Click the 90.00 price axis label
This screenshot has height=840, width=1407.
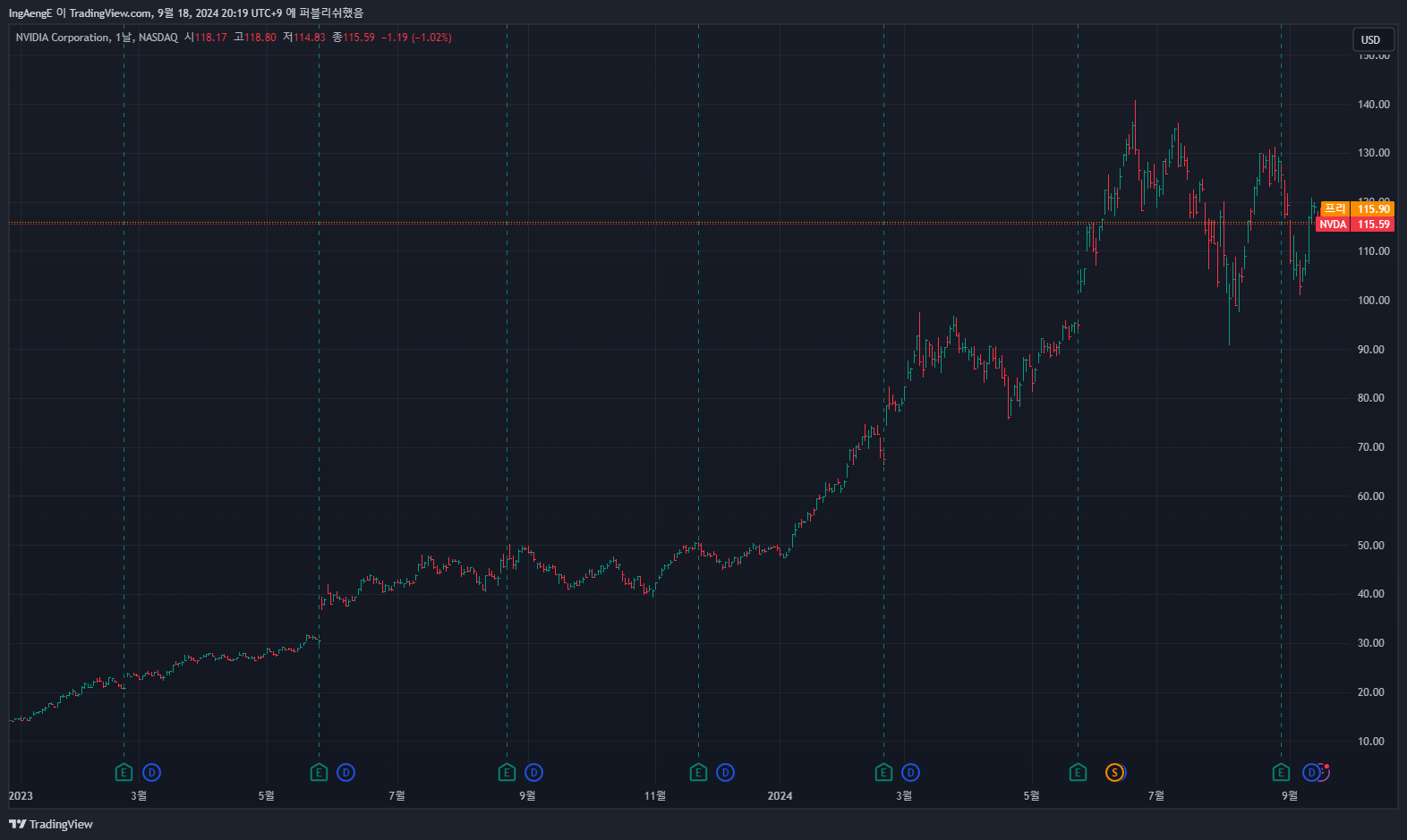click(x=1371, y=350)
